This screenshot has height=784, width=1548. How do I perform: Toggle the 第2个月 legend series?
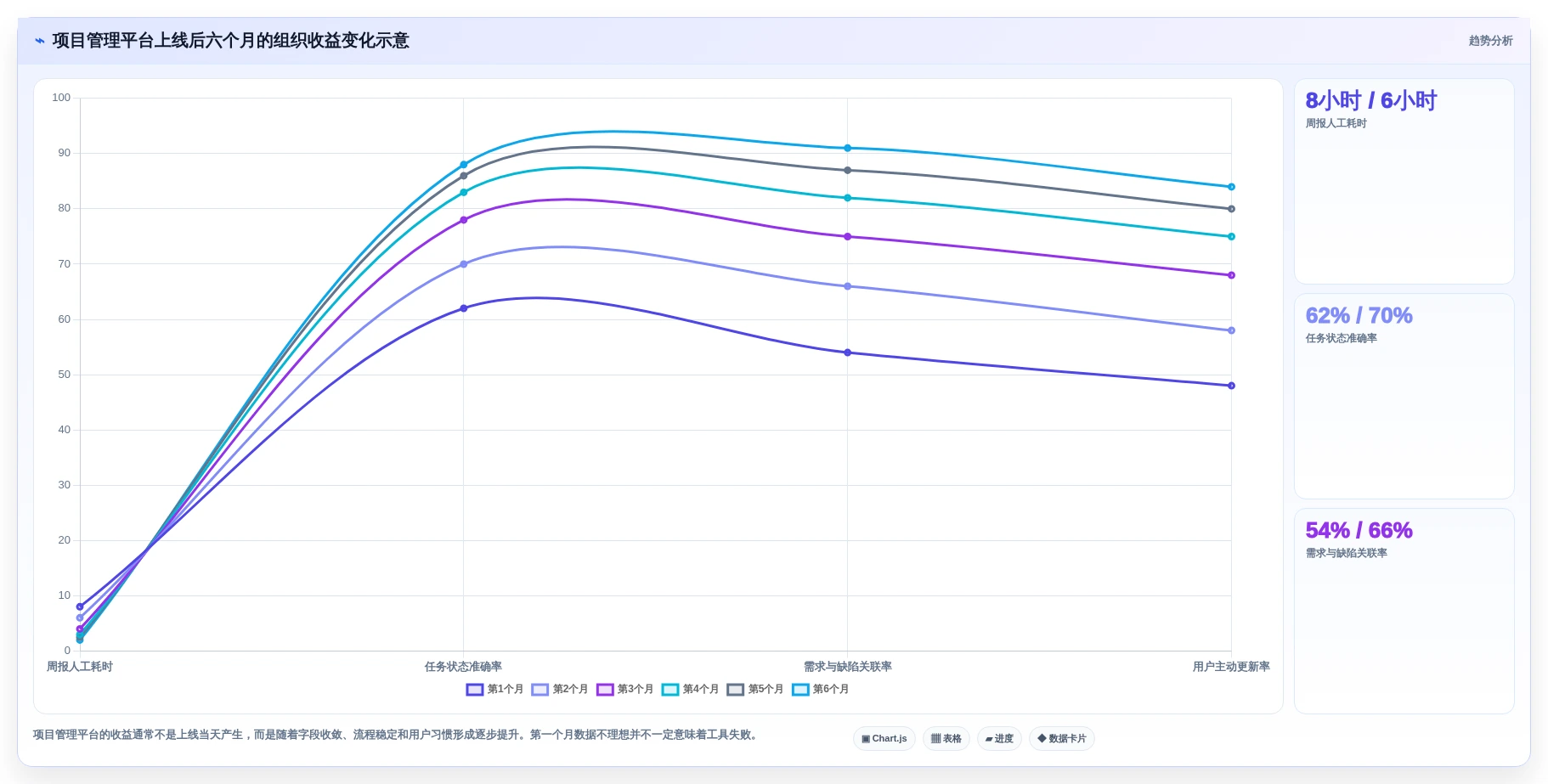tap(560, 689)
